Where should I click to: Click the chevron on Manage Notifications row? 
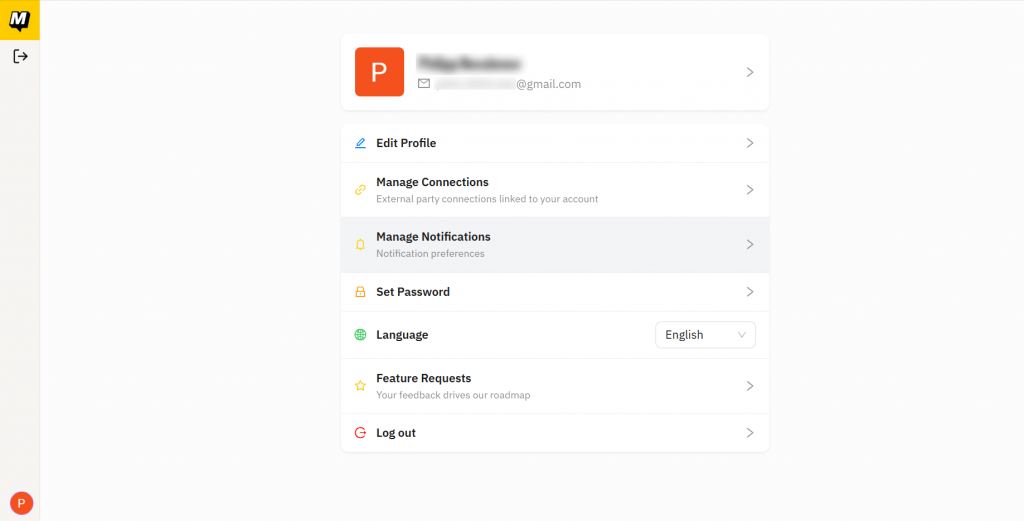[x=750, y=245]
